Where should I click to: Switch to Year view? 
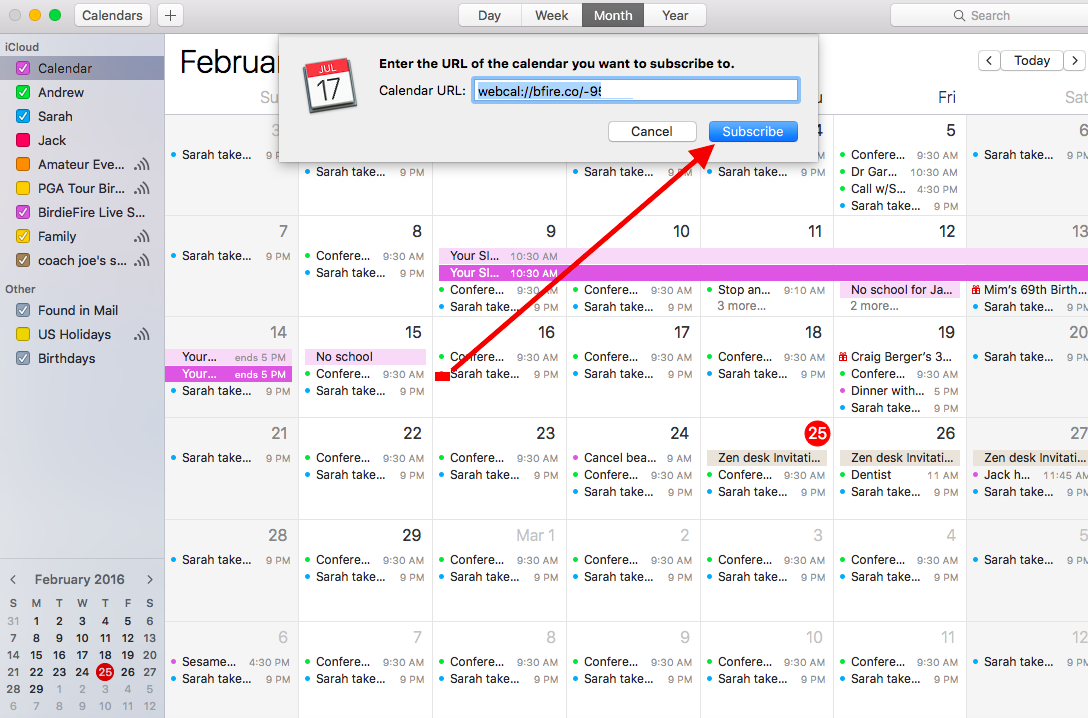675,15
